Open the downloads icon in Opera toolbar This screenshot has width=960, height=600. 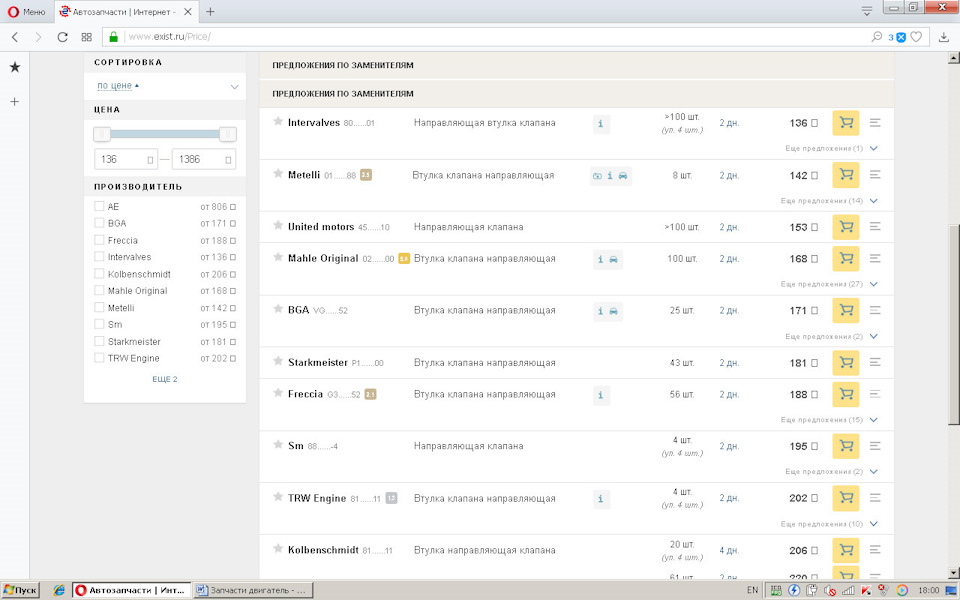click(943, 37)
